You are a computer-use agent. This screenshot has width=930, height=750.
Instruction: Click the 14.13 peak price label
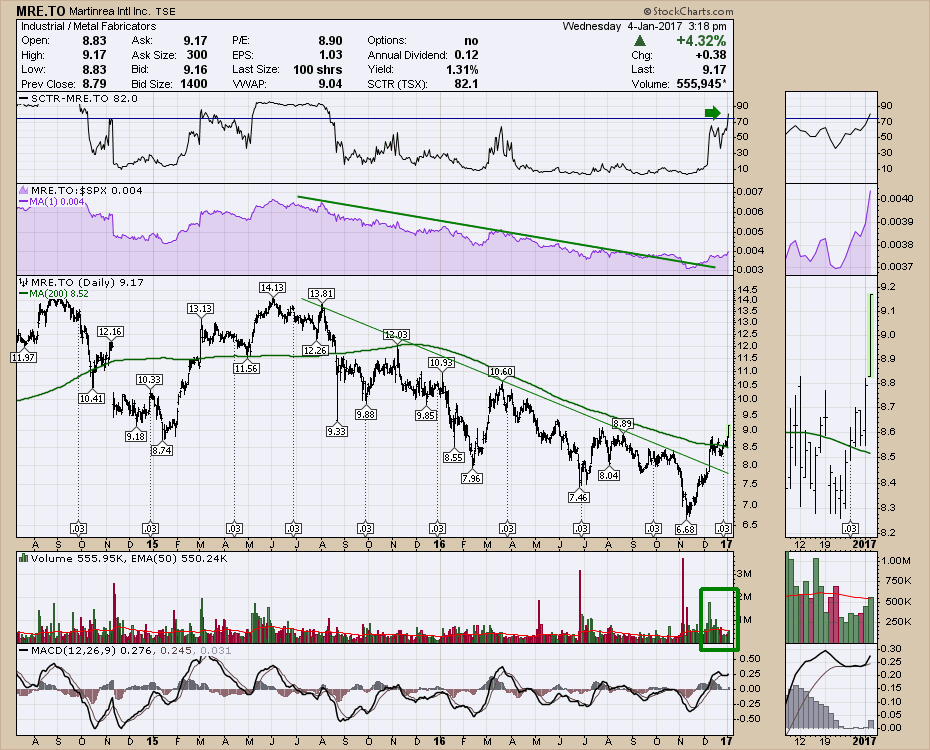272,288
